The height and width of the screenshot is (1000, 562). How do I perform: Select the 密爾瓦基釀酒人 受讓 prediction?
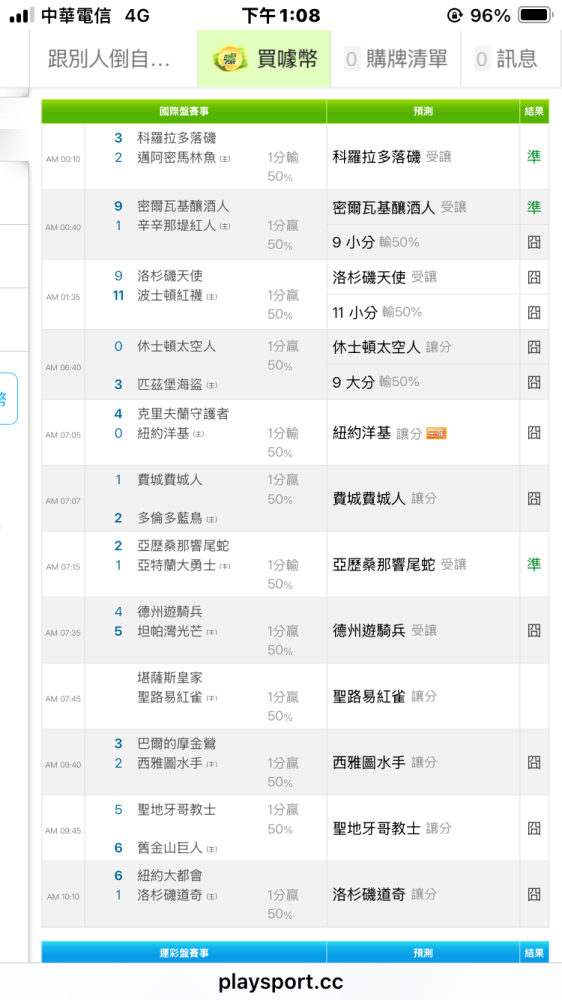(x=400, y=207)
